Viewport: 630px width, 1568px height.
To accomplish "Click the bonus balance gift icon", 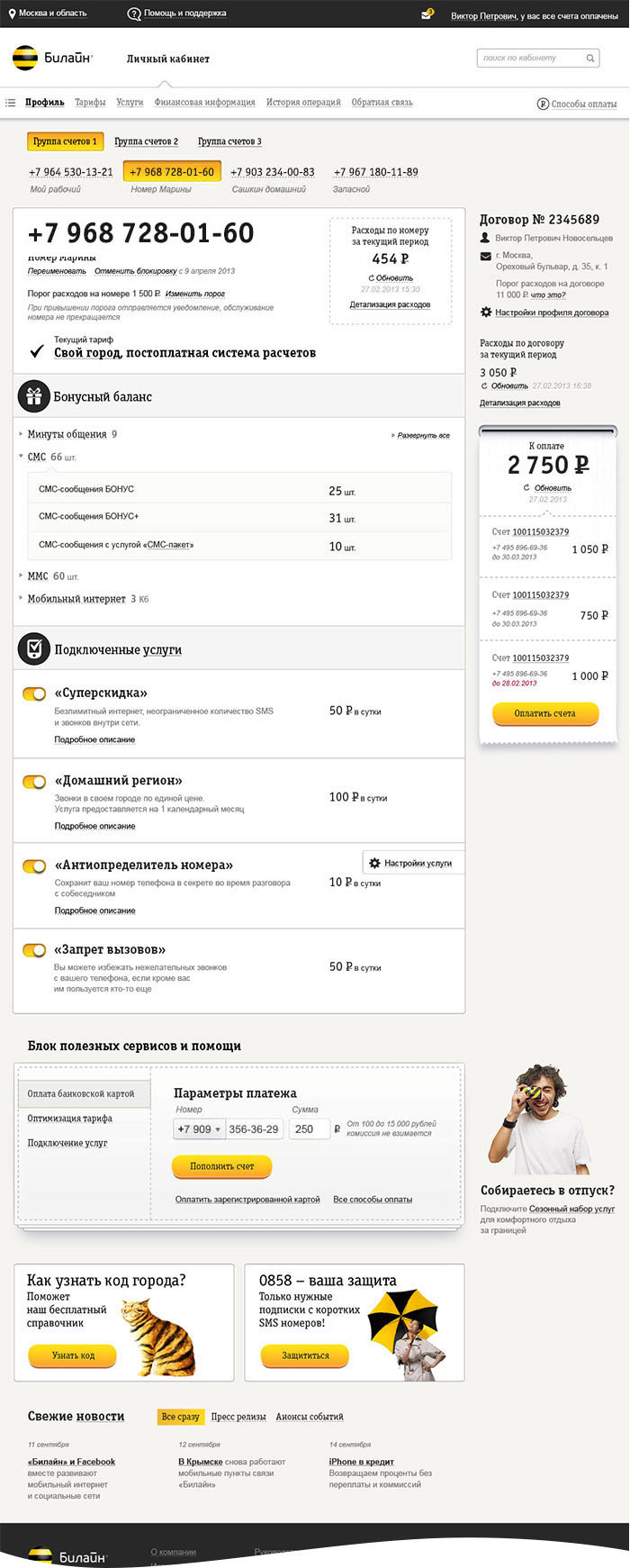I will pos(33,396).
